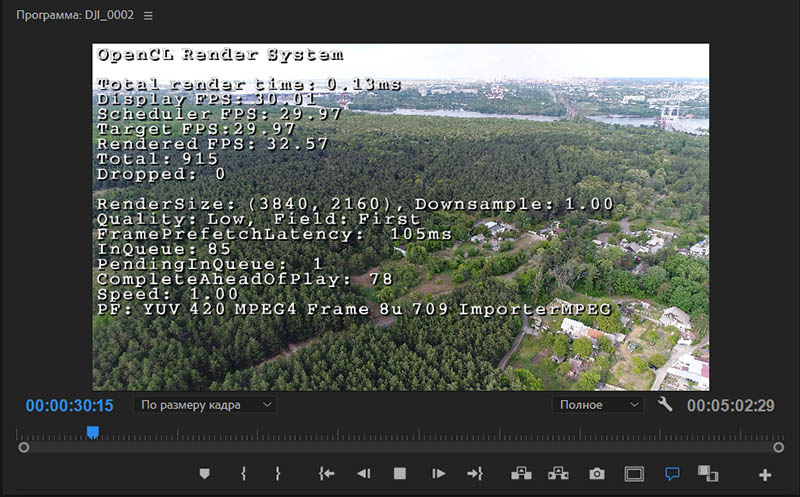The width and height of the screenshot is (800, 497).
Task: Open the playback resolution dropdown Полное
Action: pos(598,405)
